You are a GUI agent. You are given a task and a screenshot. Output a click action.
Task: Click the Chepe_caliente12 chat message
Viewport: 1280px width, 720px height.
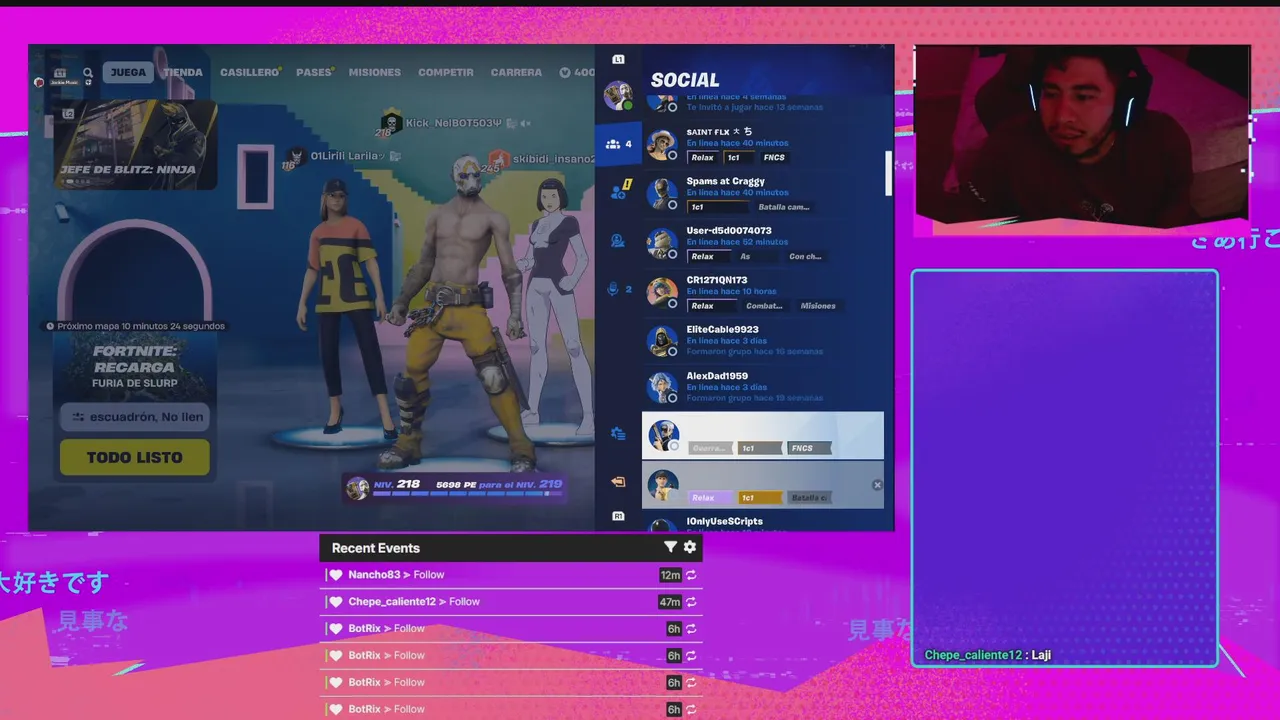(x=987, y=655)
